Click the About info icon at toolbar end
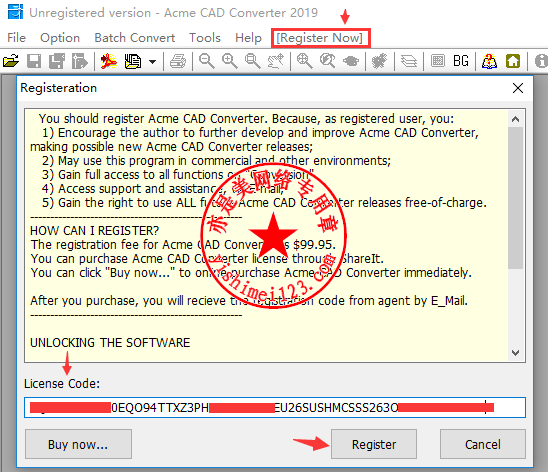The height and width of the screenshot is (472, 548). point(541,61)
